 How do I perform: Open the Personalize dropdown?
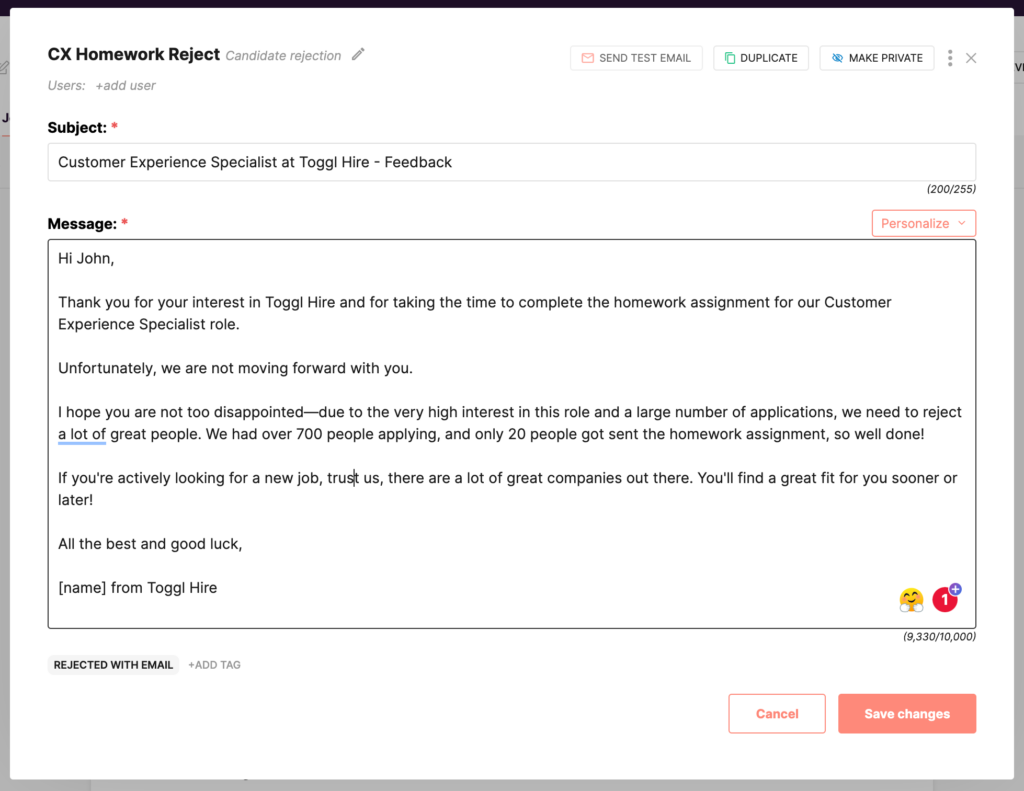922,223
